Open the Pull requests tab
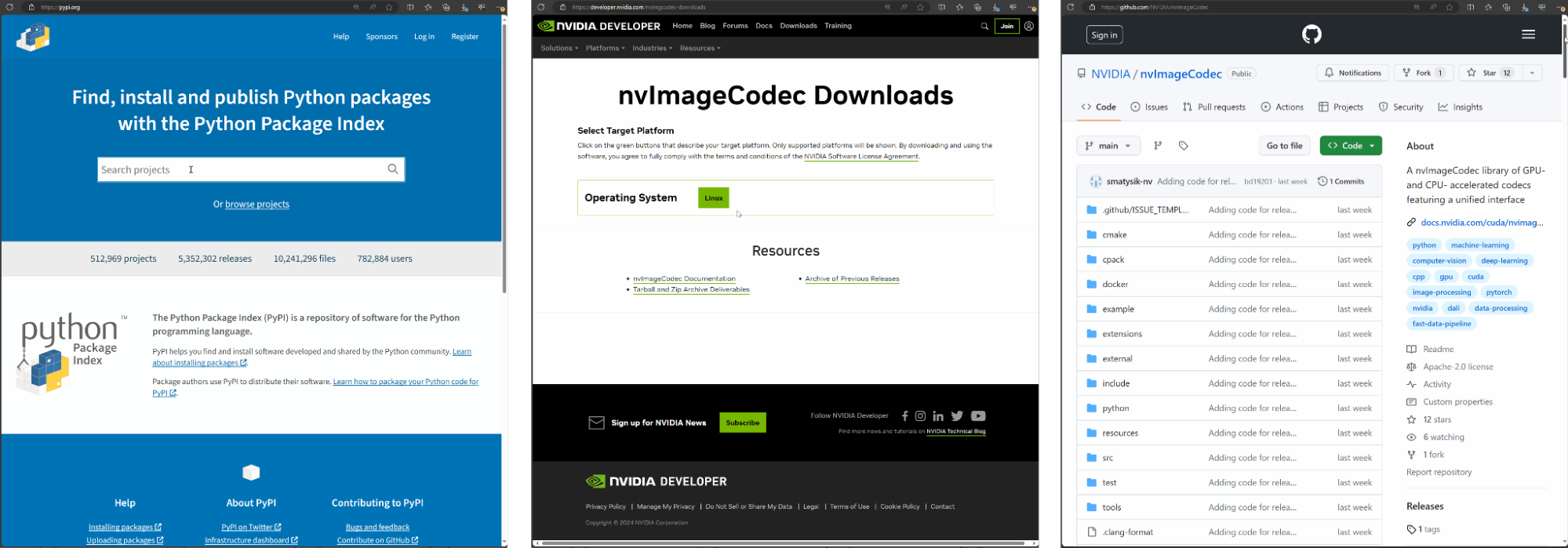This screenshot has height=548, width=1568. [1214, 107]
